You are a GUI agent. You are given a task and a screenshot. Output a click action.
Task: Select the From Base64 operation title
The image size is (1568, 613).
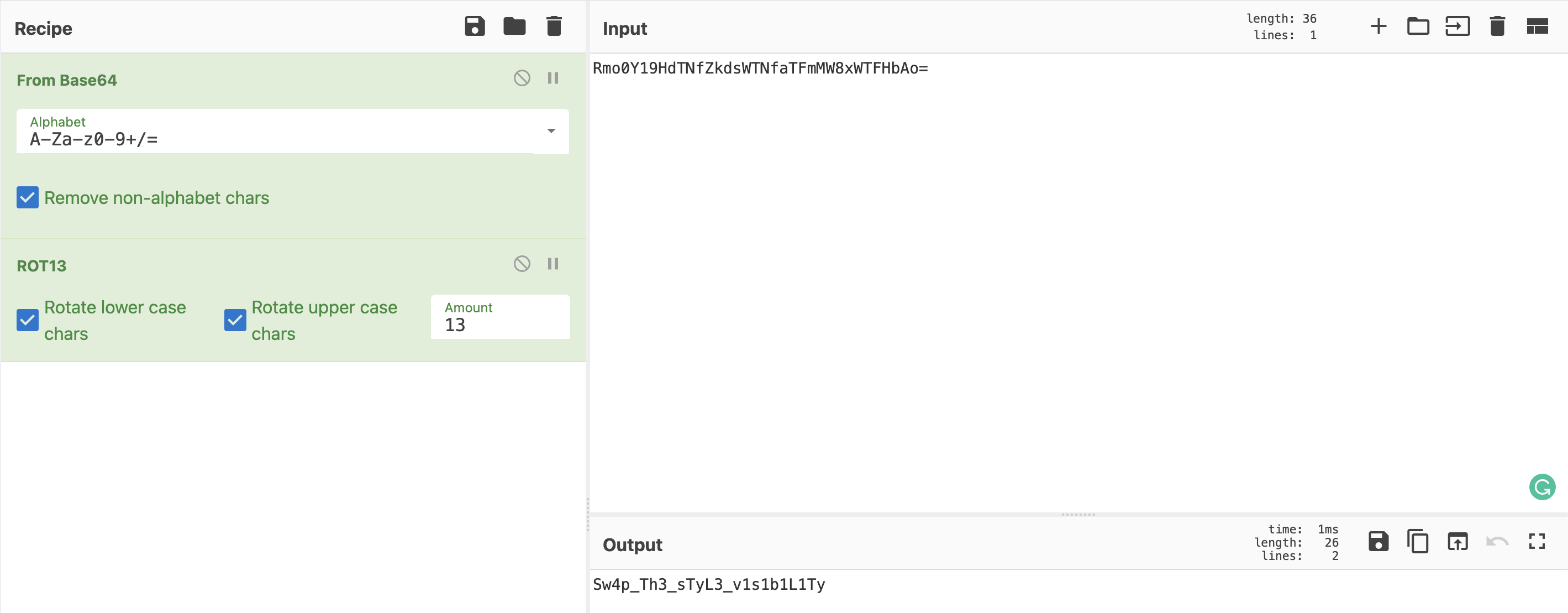point(67,80)
